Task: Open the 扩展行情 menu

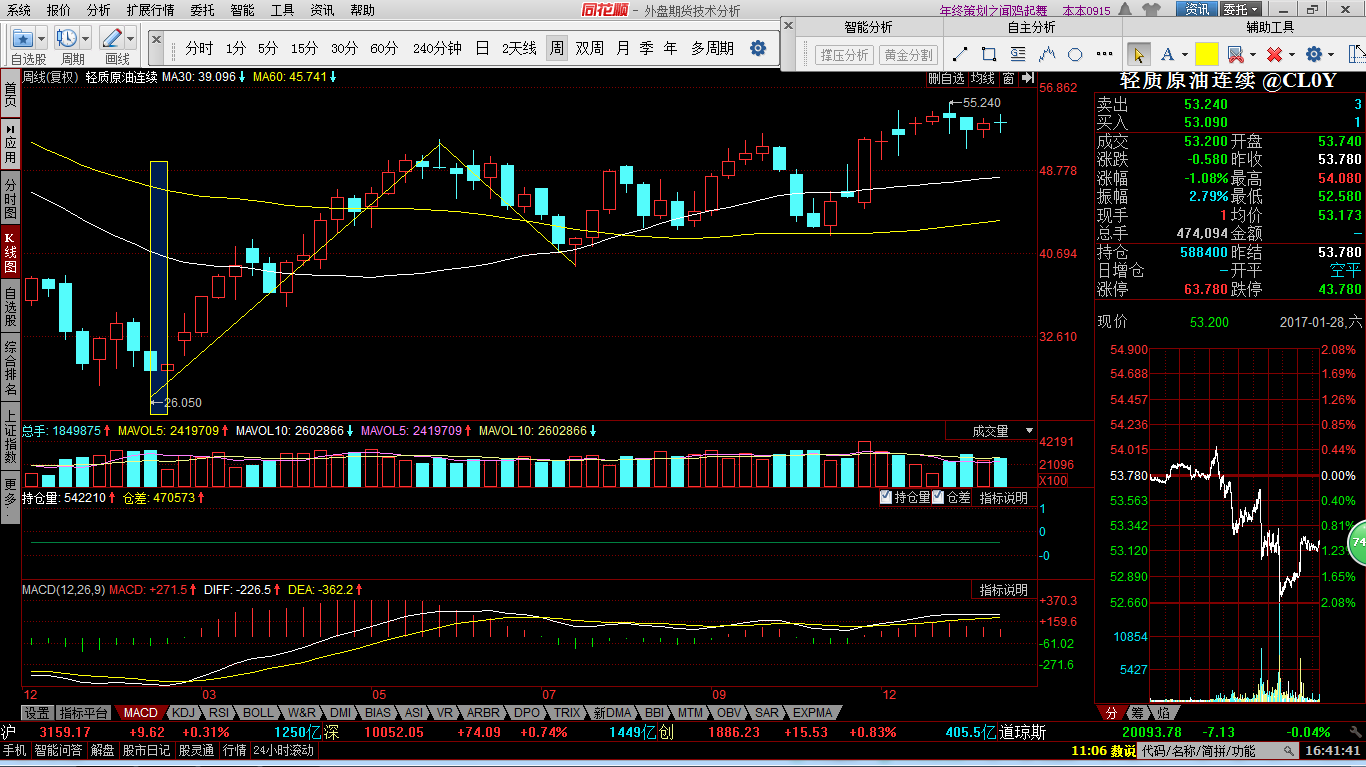Action: [150, 10]
